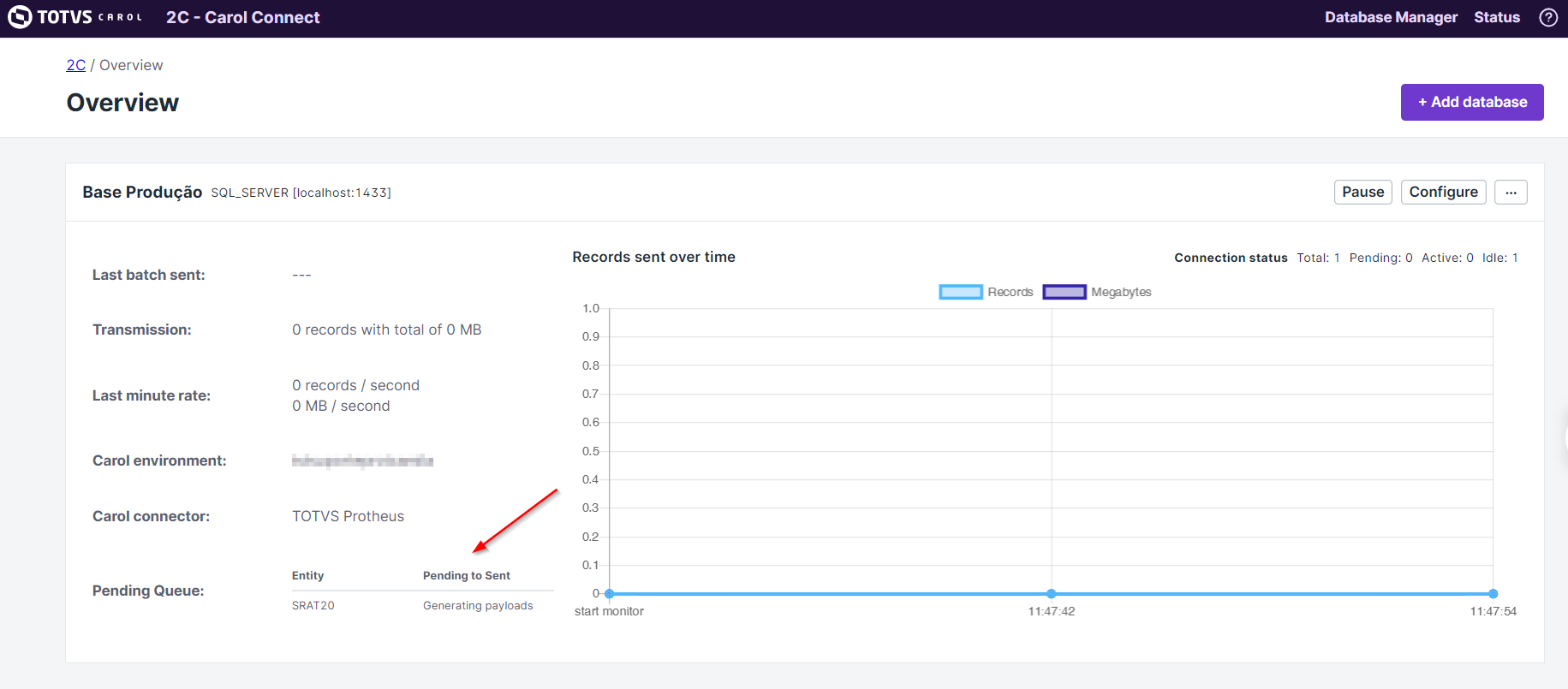The image size is (1568, 689).
Task: Click the Pending to Sent column header
Action: click(x=466, y=576)
